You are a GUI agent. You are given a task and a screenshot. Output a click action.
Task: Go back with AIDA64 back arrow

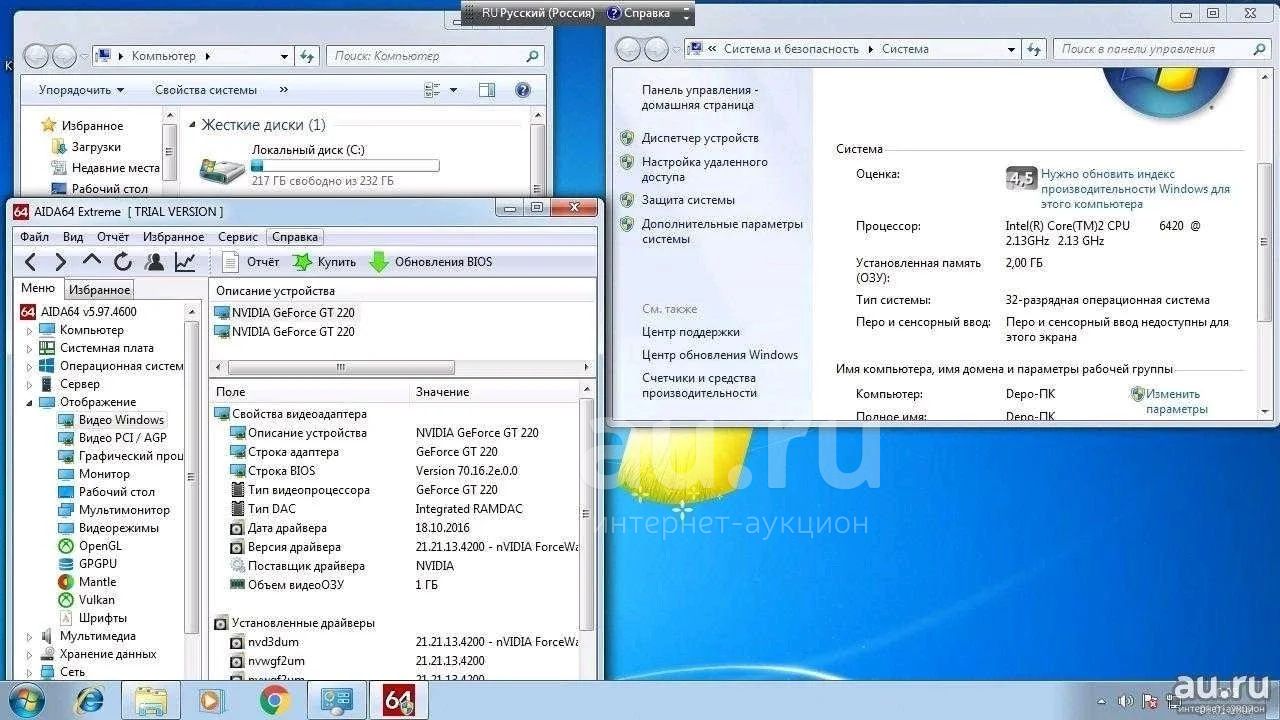pyautogui.click(x=30, y=262)
